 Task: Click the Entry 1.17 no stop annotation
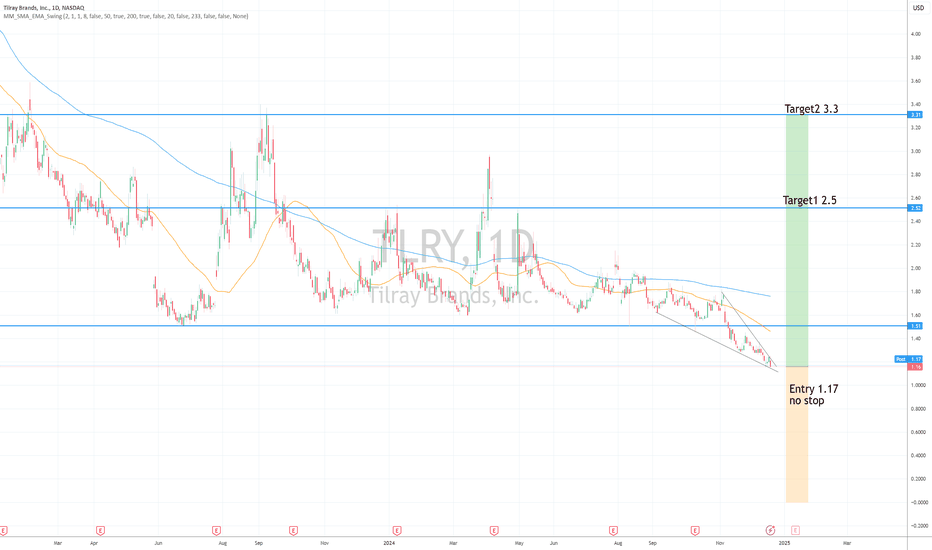point(815,394)
